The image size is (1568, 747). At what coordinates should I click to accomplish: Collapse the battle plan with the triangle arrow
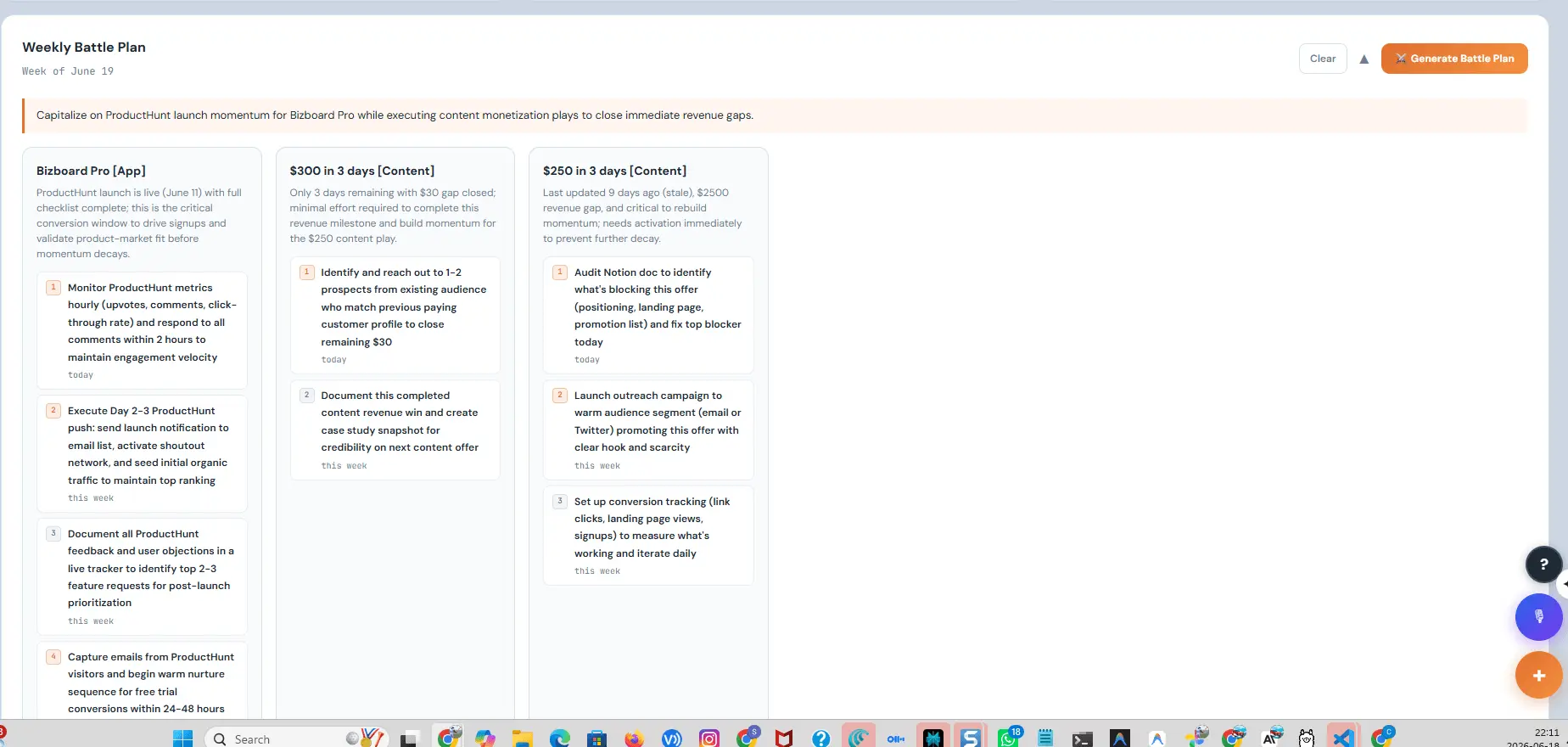(x=1364, y=59)
